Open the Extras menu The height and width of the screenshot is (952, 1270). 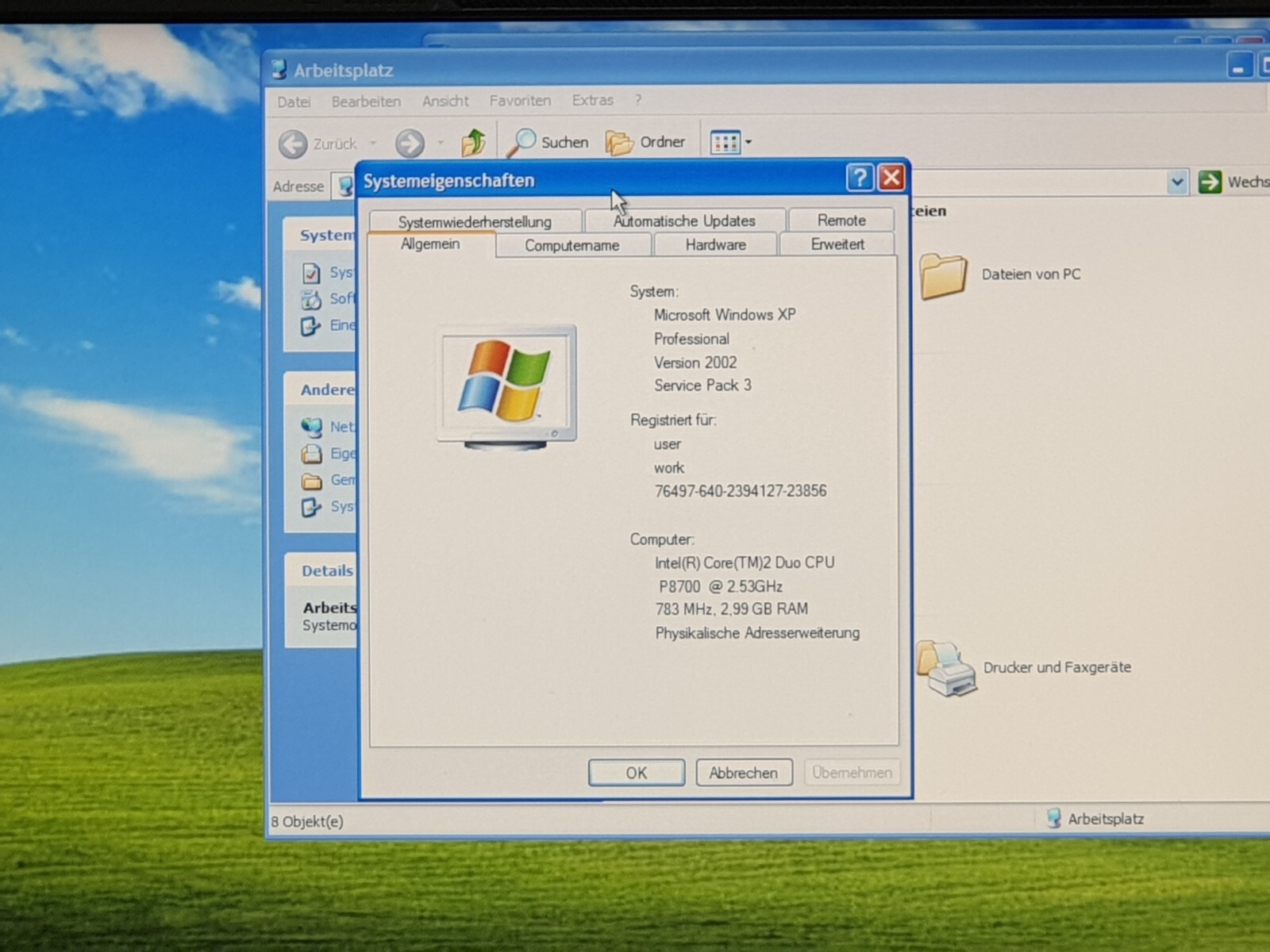point(592,100)
